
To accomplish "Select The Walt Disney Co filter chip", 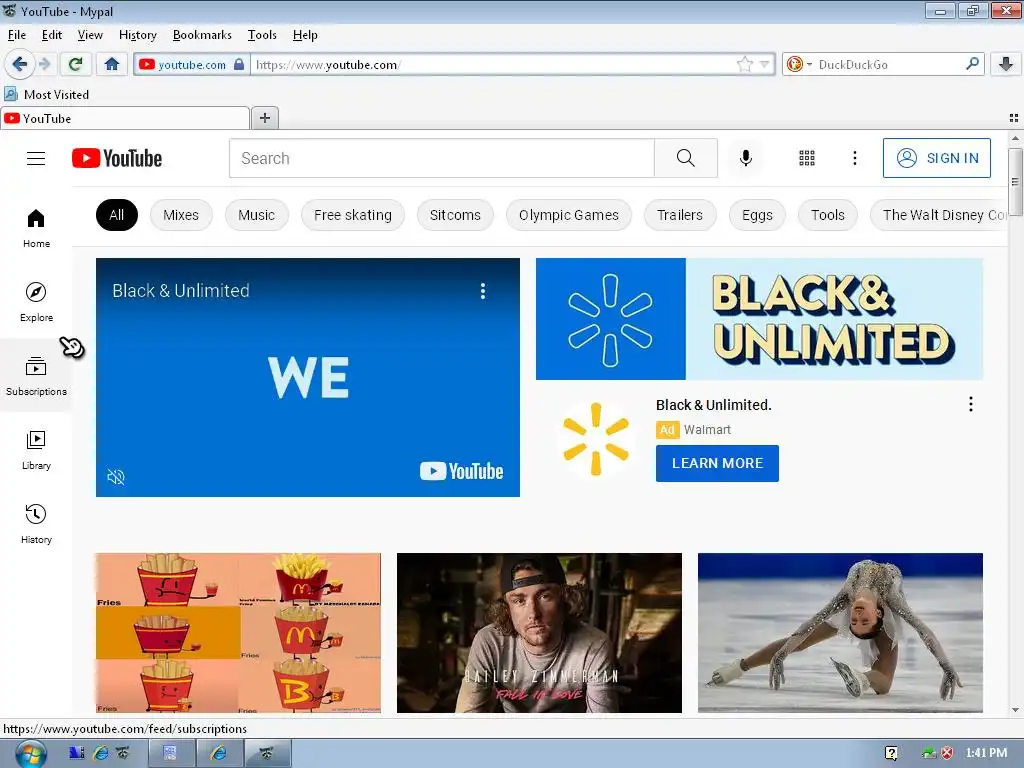I will pyautogui.click(x=939, y=215).
